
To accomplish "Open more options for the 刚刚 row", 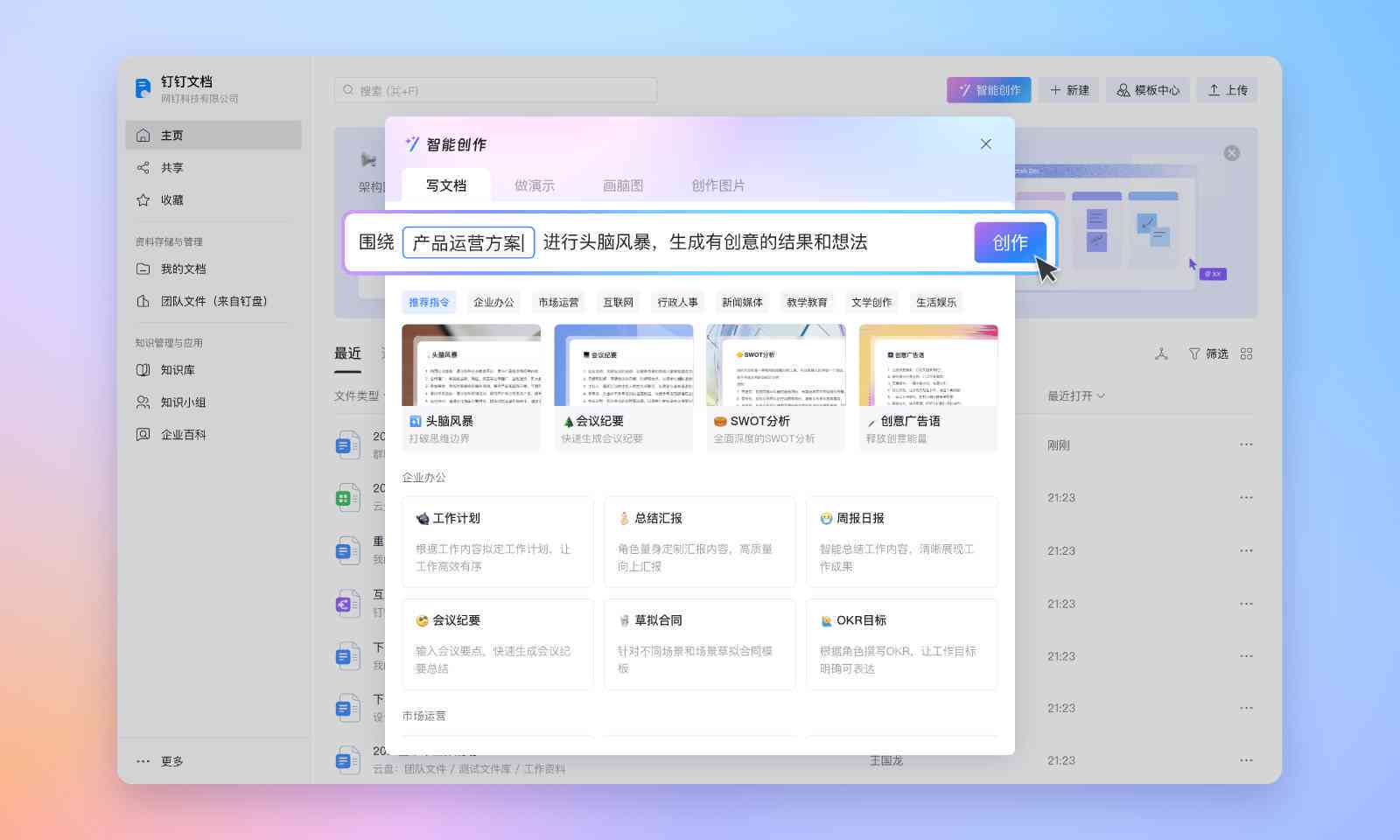I will tap(1246, 444).
